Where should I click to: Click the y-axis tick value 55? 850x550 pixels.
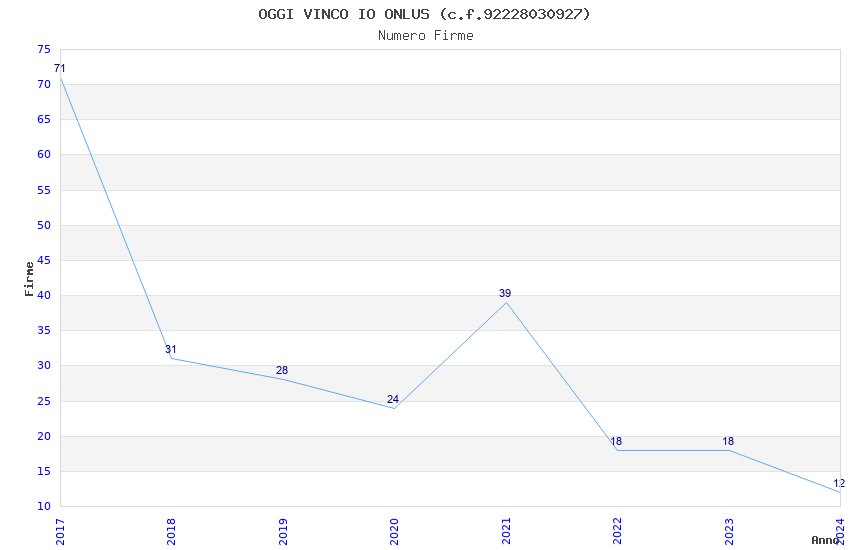(x=44, y=190)
